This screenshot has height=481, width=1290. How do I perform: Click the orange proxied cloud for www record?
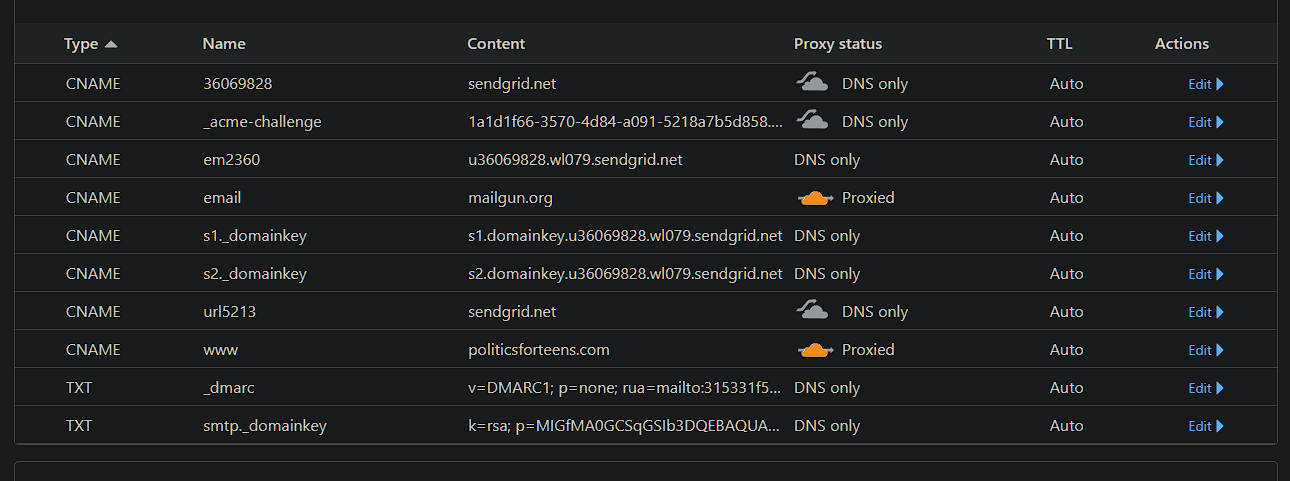(816, 350)
